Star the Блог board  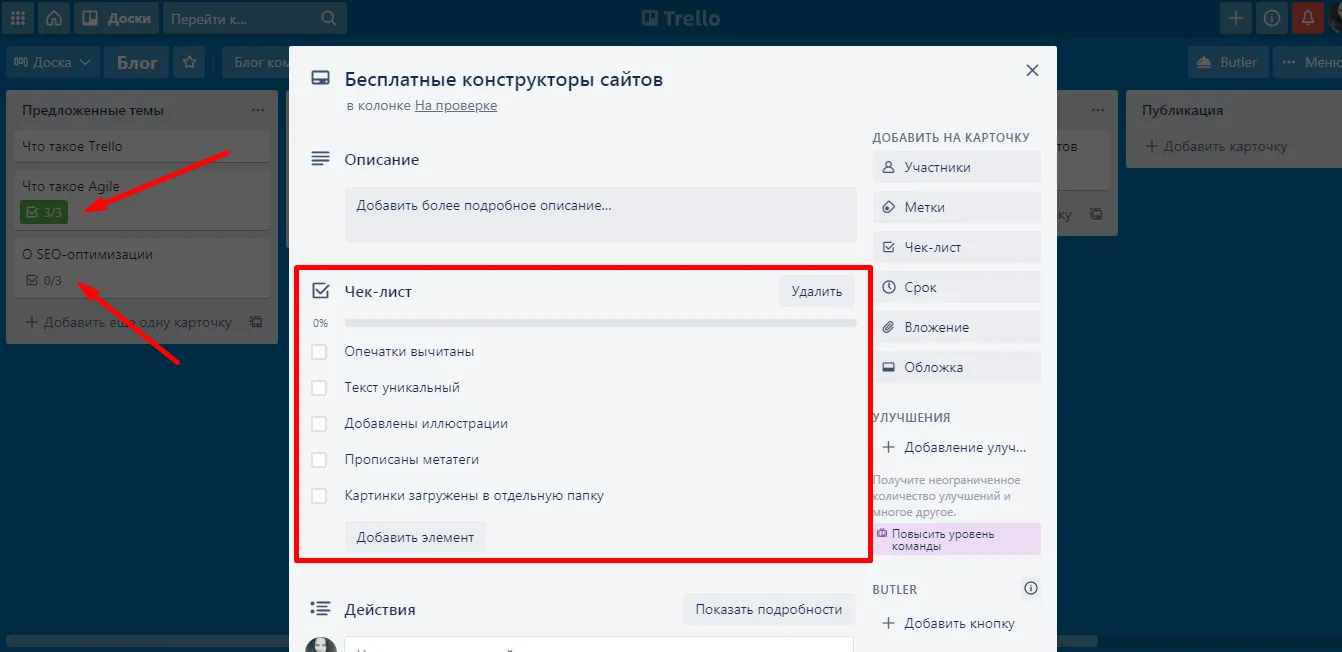pos(189,62)
